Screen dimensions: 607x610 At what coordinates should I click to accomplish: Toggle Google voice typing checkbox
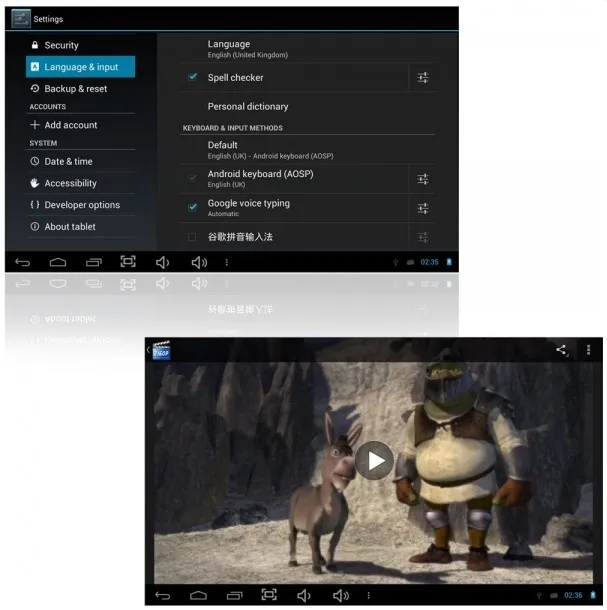(192, 207)
